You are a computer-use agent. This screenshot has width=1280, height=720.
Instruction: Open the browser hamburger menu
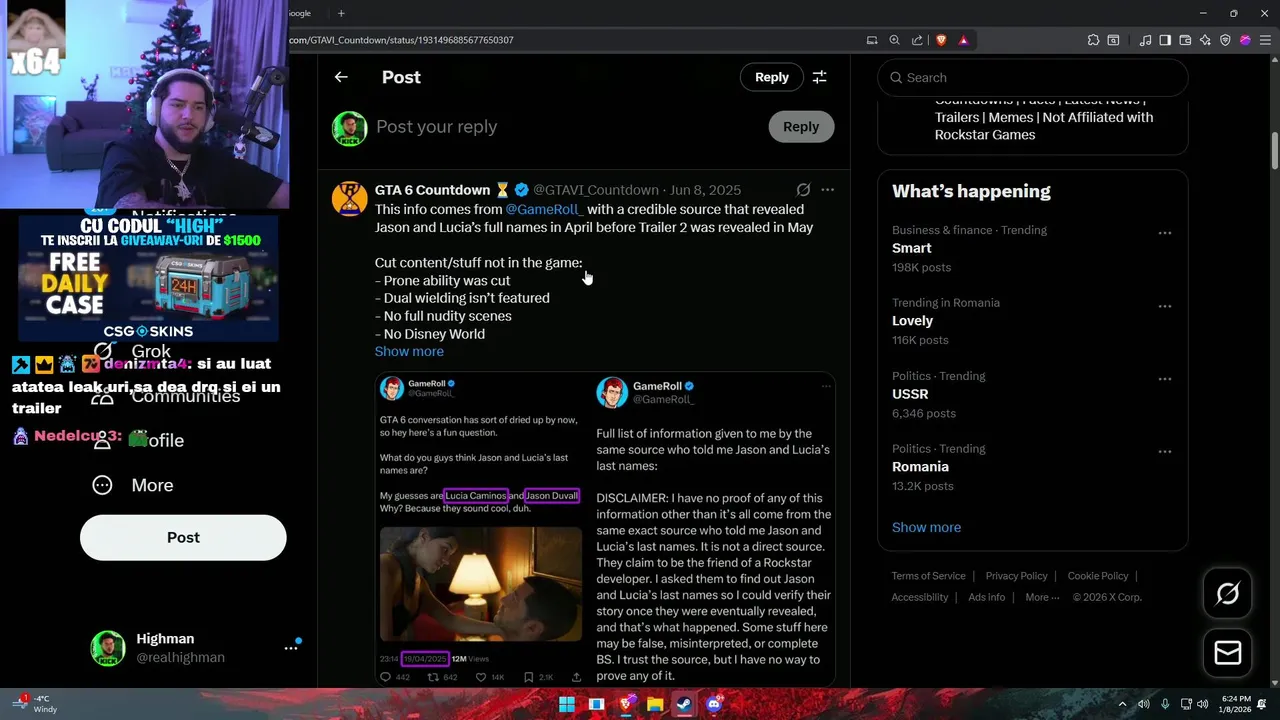(1265, 40)
